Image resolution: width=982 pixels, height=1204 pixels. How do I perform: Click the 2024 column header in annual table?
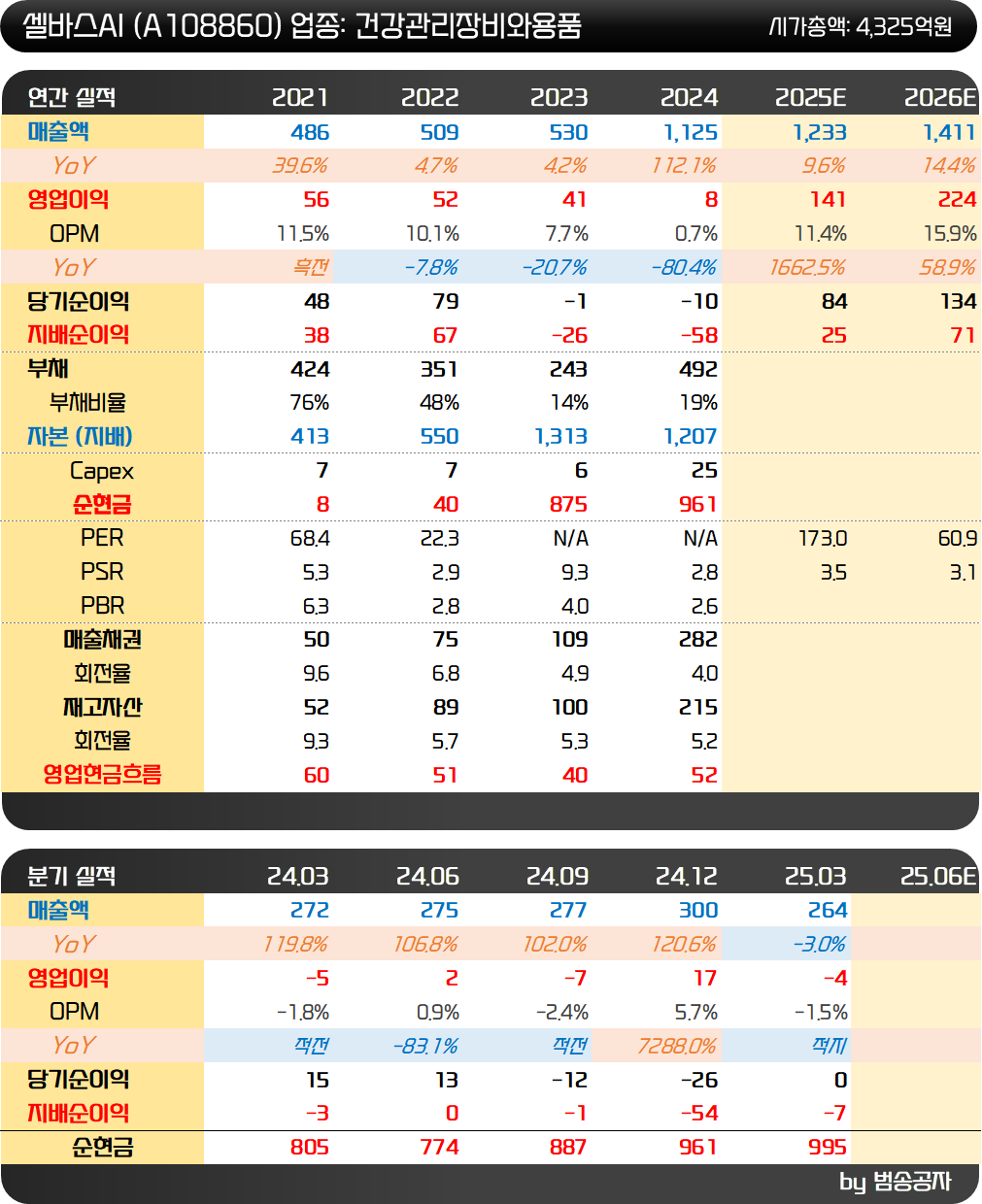pos(689,97)
